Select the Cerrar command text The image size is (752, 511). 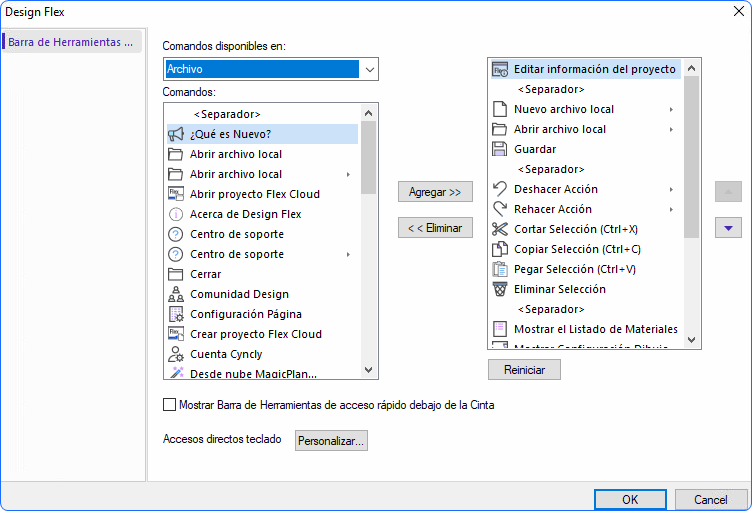(206, 274)
